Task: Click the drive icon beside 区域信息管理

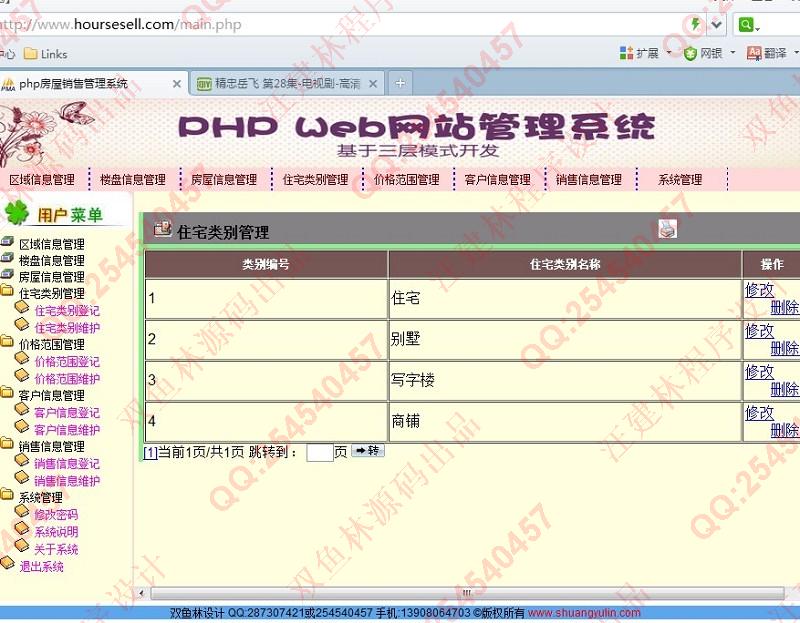Action: tap(7, 241)
